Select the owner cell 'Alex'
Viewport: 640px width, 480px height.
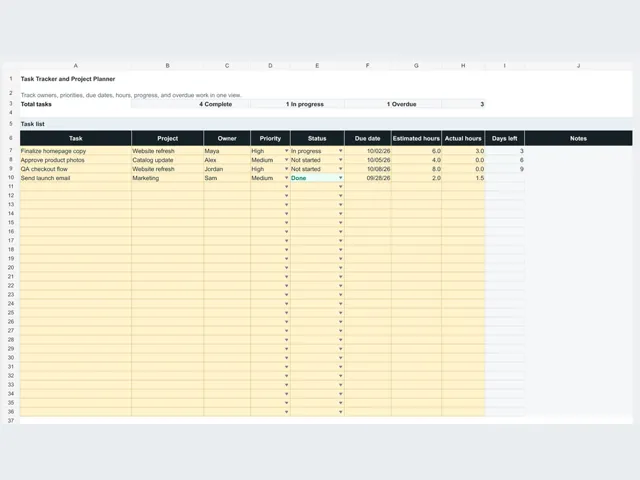pyautogui.click(x=227, y=160)
